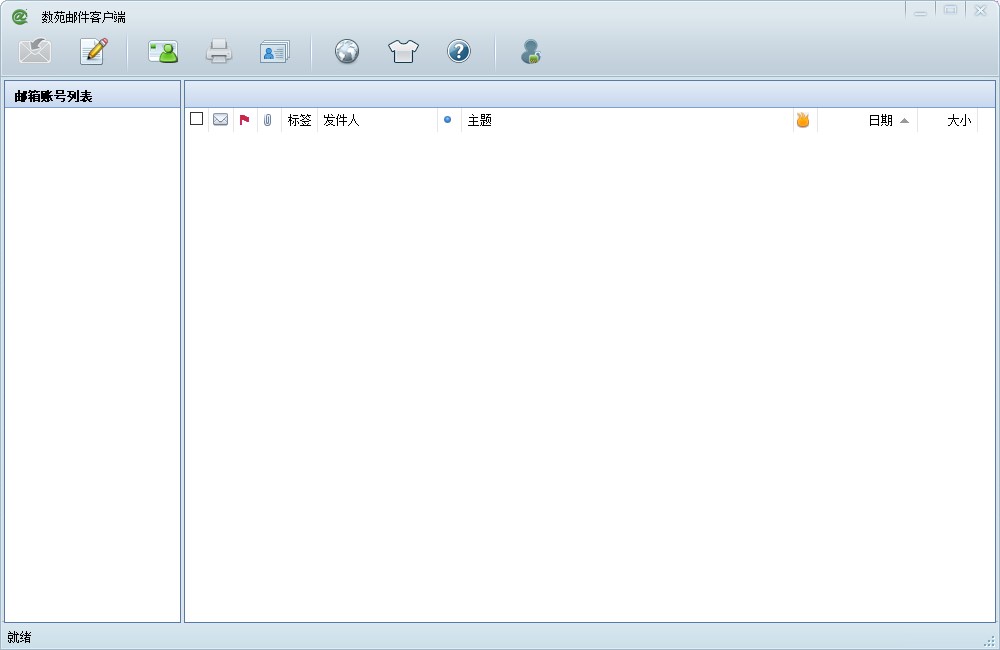Toggle the 日期 sort arrow

(904, 121)
